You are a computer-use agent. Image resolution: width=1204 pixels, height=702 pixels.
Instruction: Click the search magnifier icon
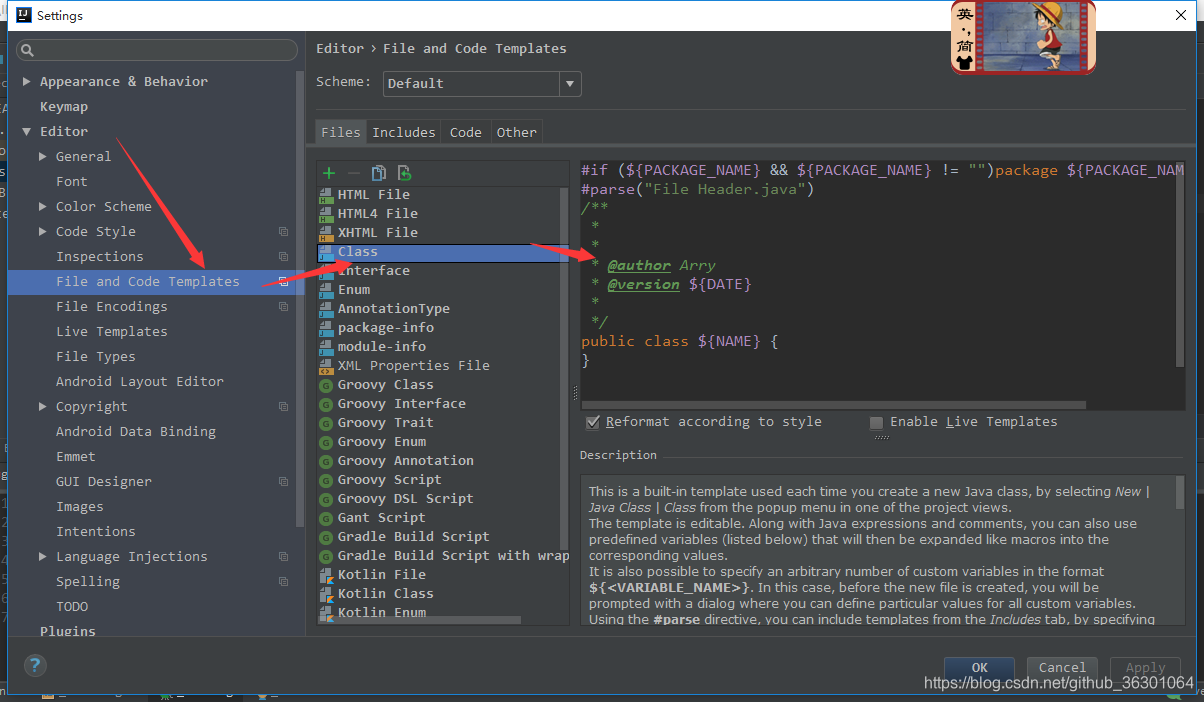click(x=27, y=50)
